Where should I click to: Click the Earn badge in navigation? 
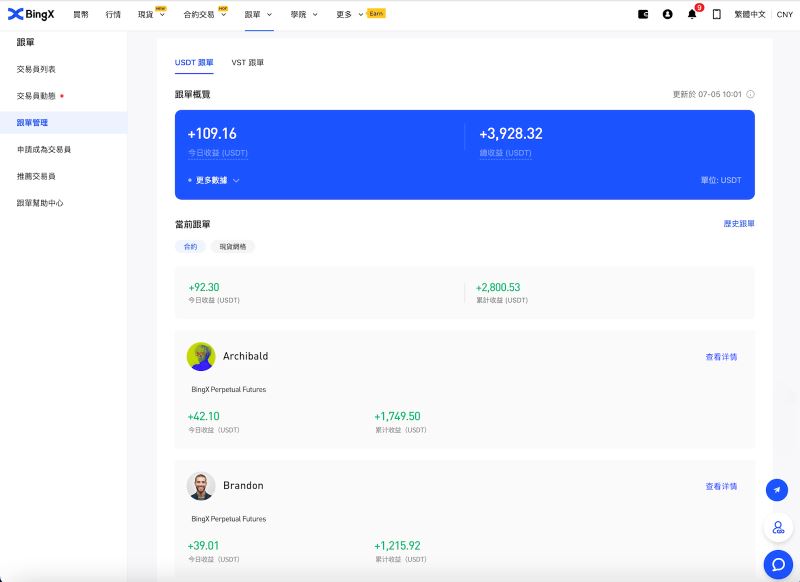click(x=377, y=13)
